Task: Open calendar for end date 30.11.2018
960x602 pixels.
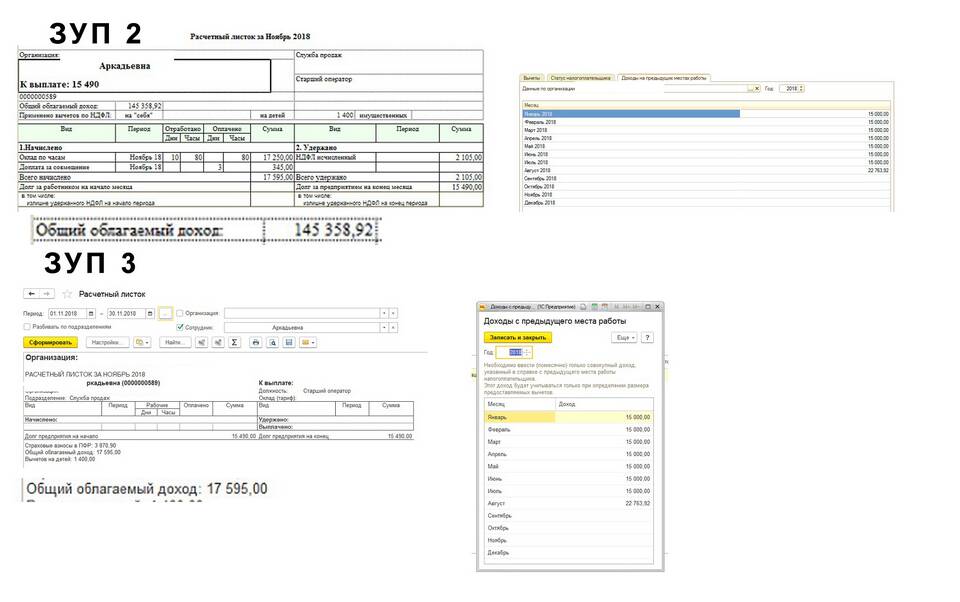Action: (x=149, y=314)
